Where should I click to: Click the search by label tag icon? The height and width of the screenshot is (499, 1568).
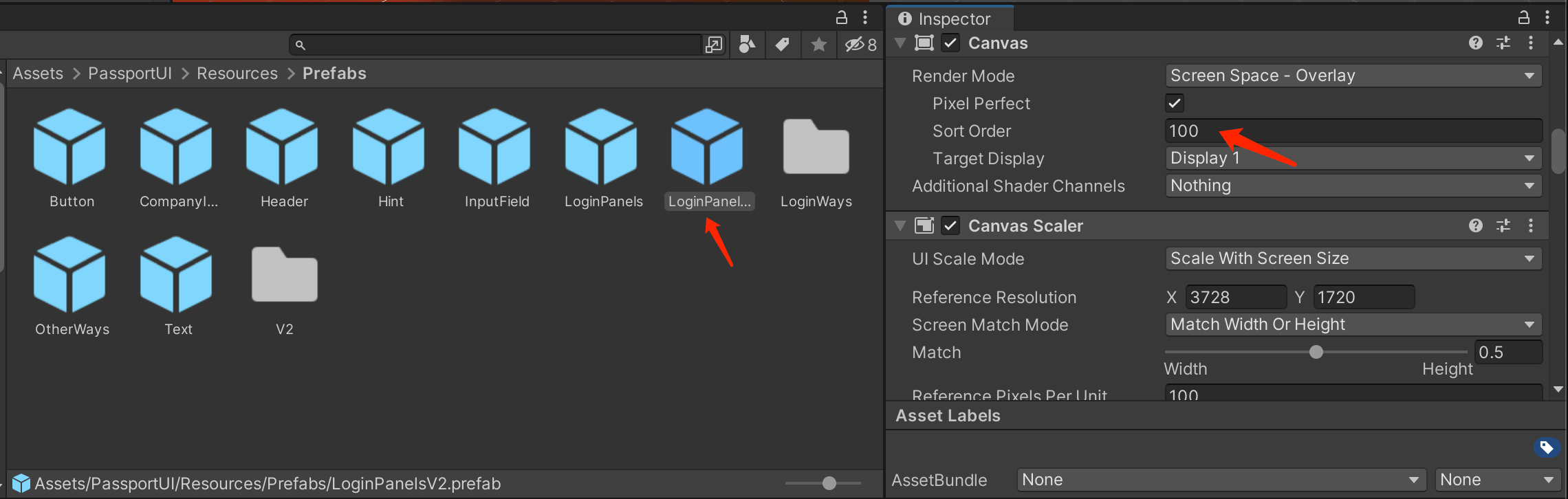(783, 45)
